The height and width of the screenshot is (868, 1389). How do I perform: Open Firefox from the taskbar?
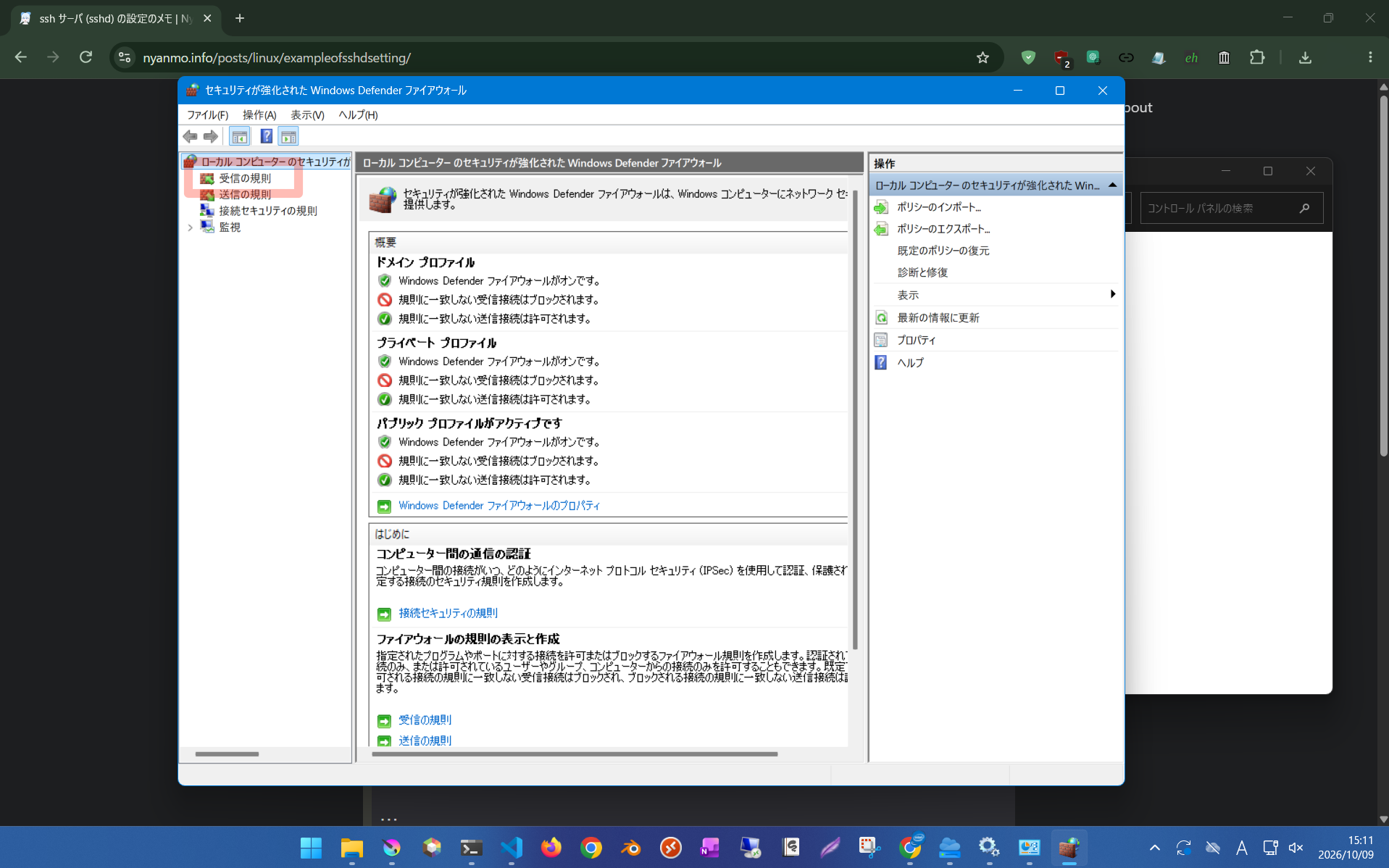coord(551,847)
